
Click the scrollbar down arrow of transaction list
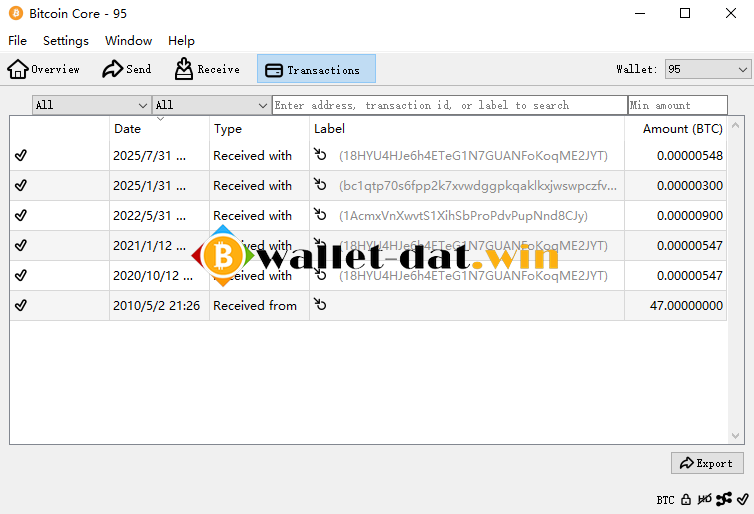[735, 436]
